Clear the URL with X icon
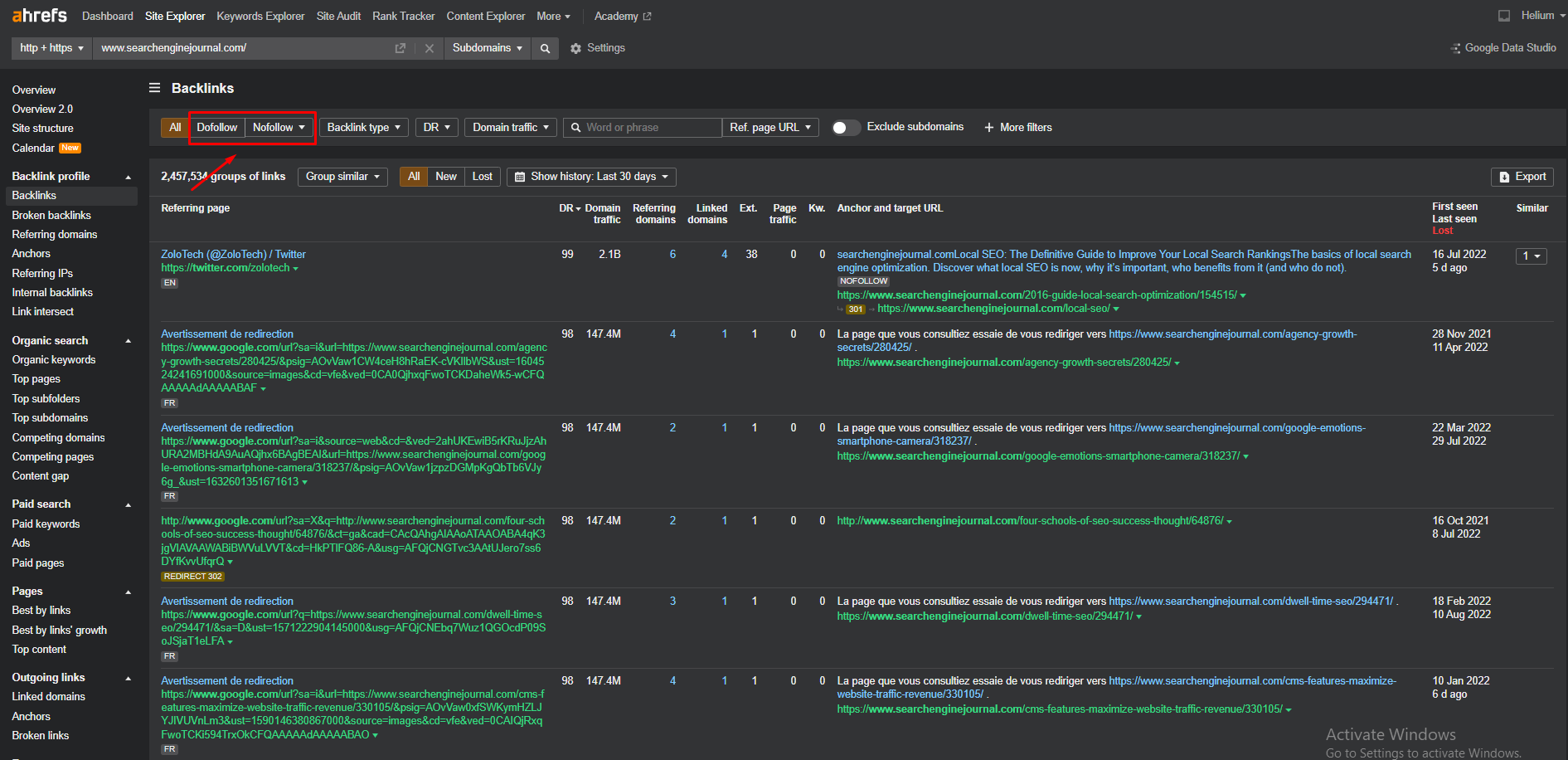 coord(430,48)
